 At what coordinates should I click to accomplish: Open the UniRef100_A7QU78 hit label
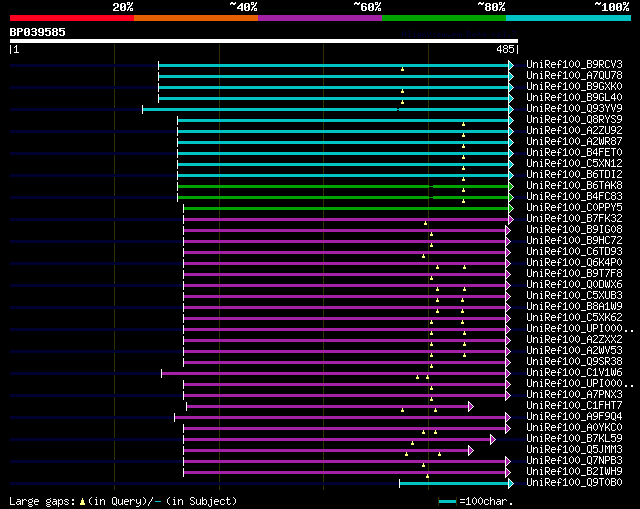(x=574, y=76)
